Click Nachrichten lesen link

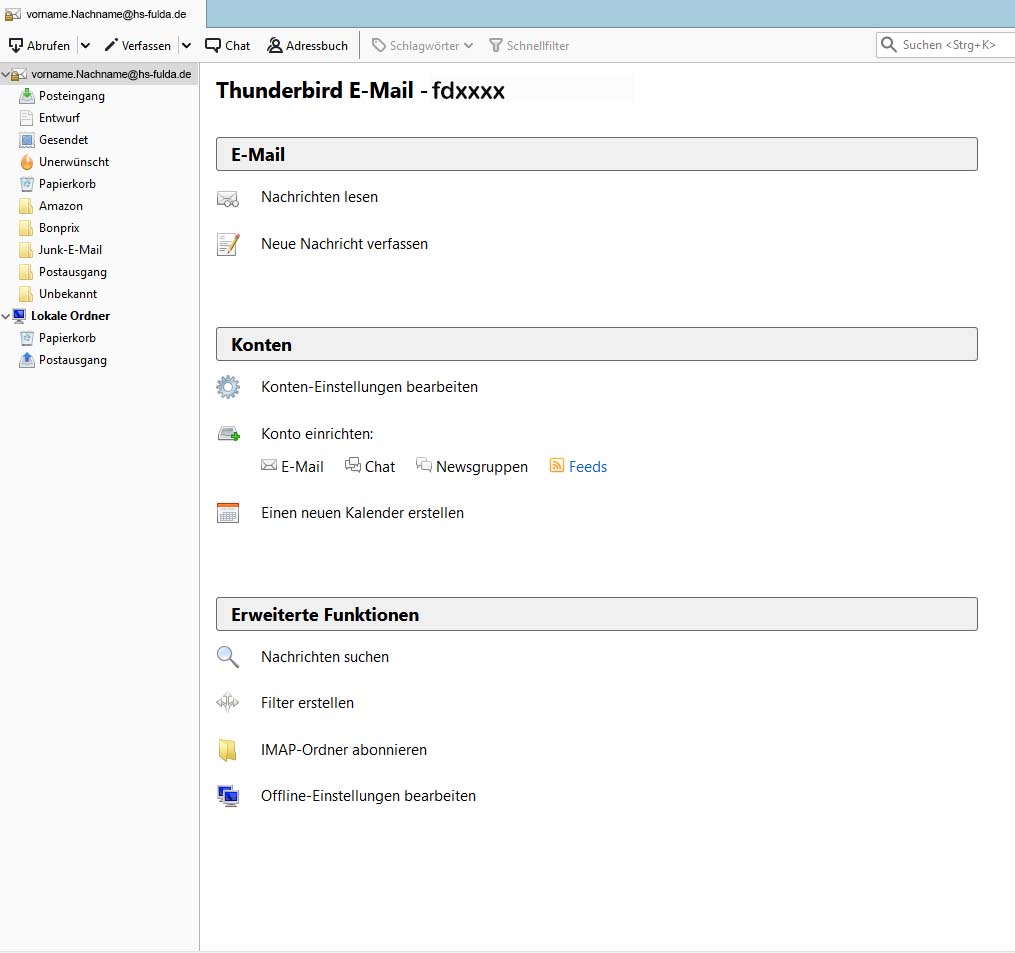[x=319, y=197]
